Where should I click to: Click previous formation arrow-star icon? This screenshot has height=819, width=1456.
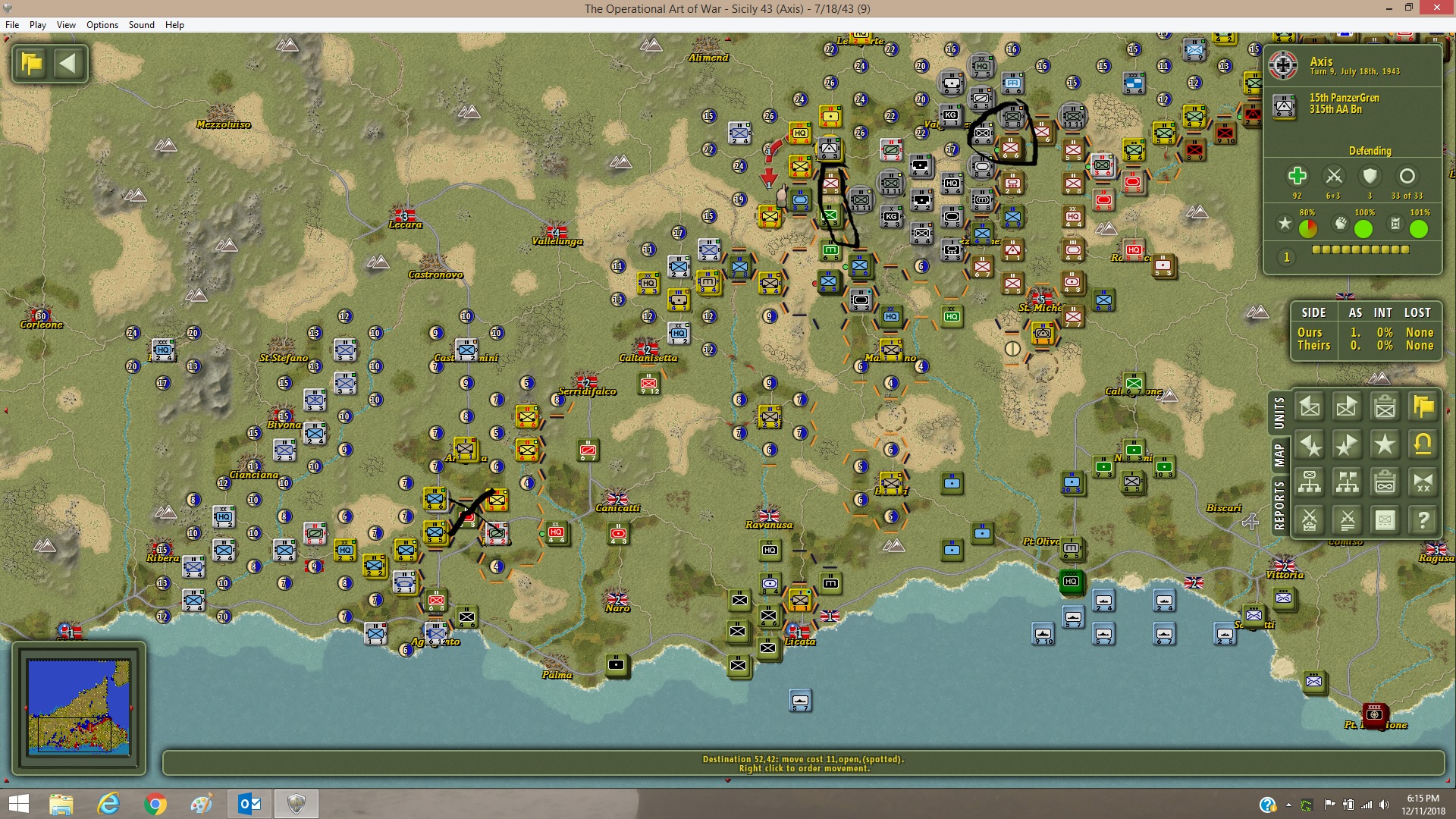pyautogui.click(x=1310, y=444)
